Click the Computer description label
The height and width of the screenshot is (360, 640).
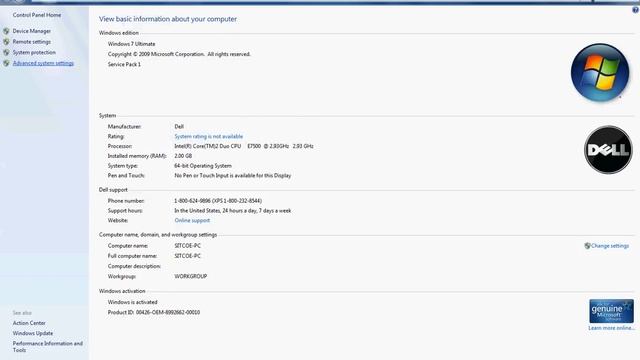(x=134, y=266)
